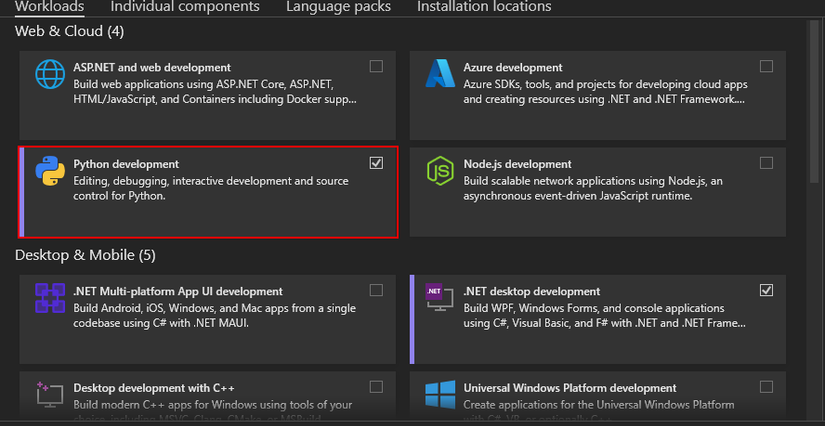
Task: Click the Desktop C++ monitor icon
Action: click(50, 395)
